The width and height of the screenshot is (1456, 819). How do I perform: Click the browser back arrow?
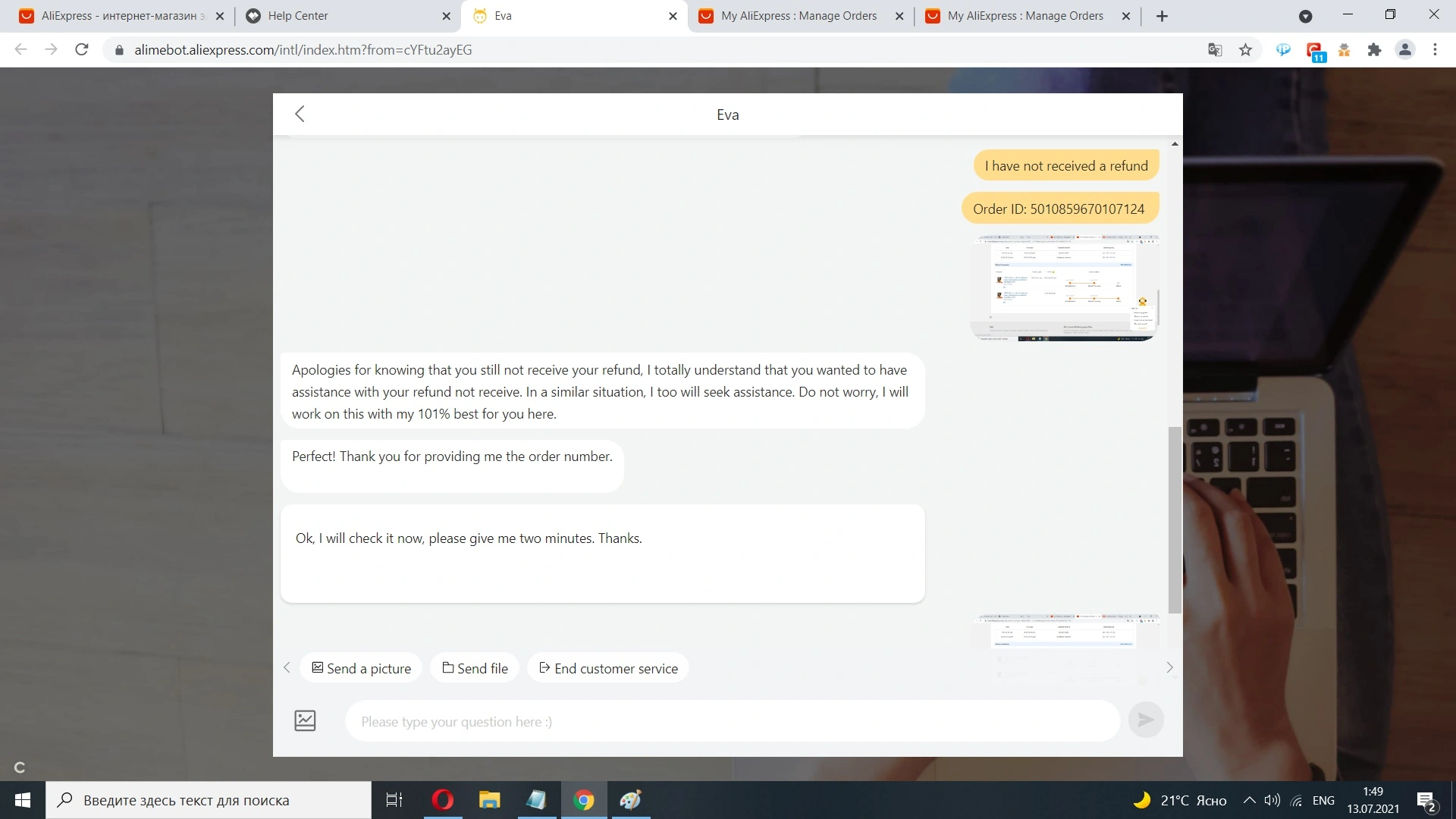[x=21, y=50]
